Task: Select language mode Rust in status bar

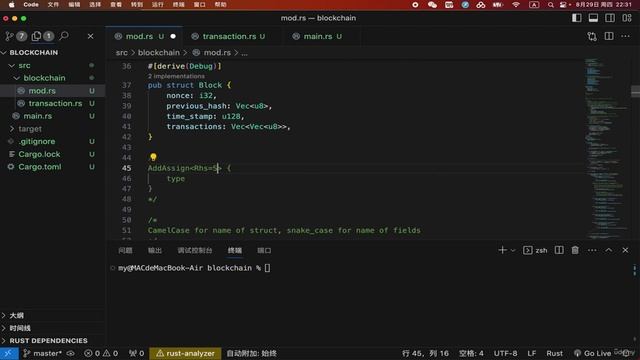Action: point(554,353)
